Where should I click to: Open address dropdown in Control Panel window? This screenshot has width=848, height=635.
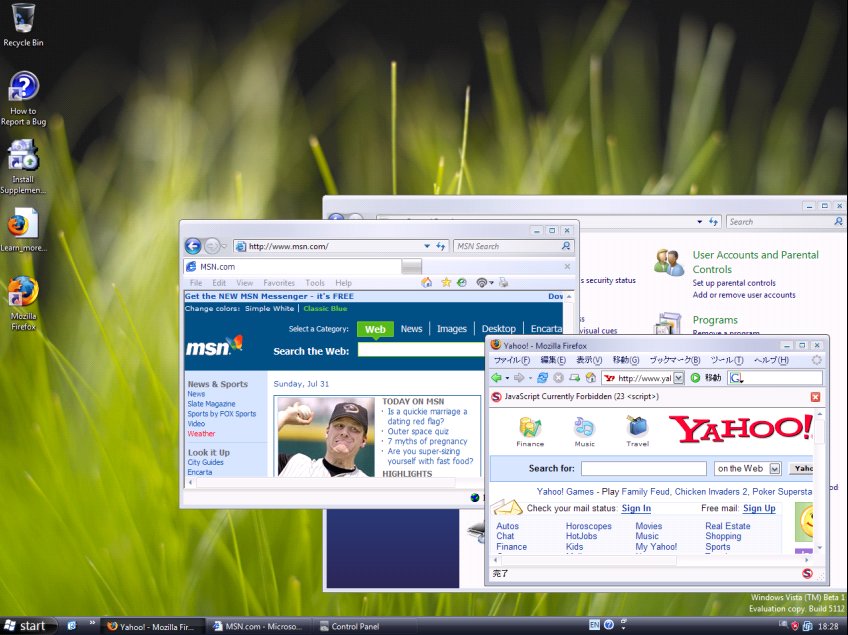pyautogui.click(x=700, y=222)
